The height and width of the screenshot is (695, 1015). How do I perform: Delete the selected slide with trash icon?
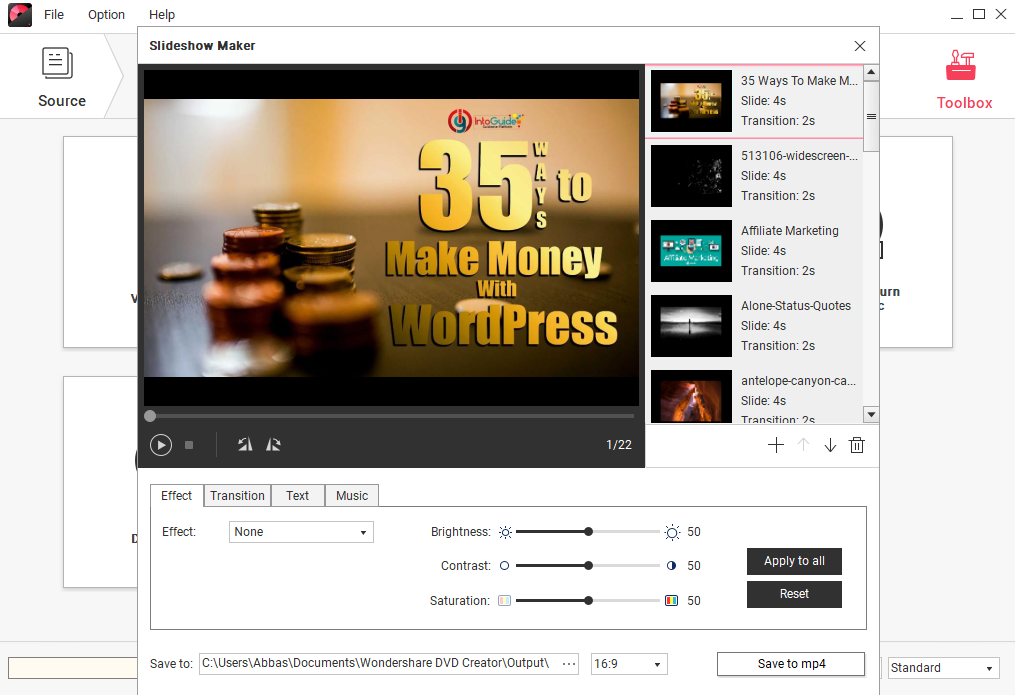(857, 445)
